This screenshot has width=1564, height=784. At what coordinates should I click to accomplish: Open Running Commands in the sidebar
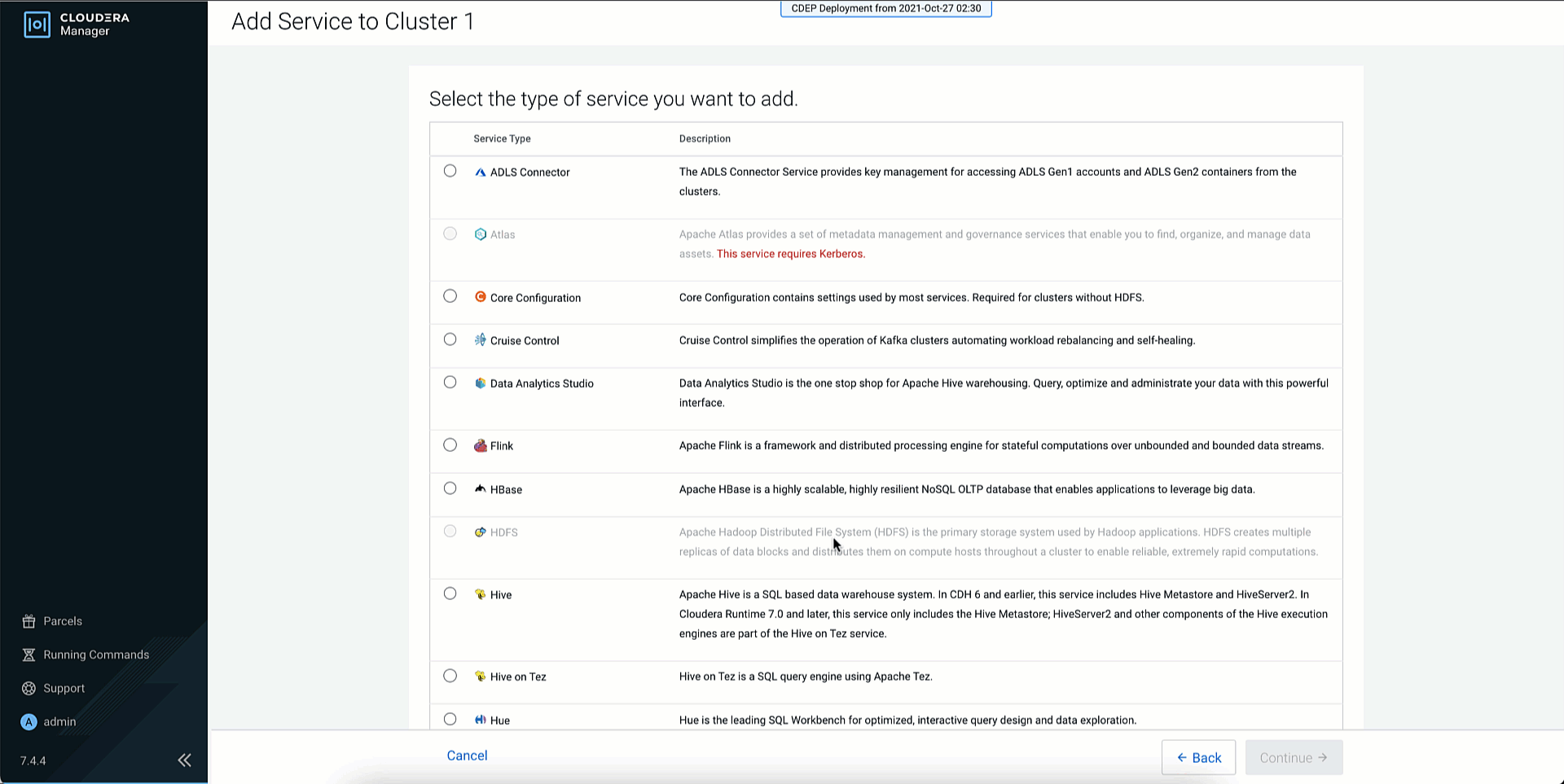(x=95, y=655)
